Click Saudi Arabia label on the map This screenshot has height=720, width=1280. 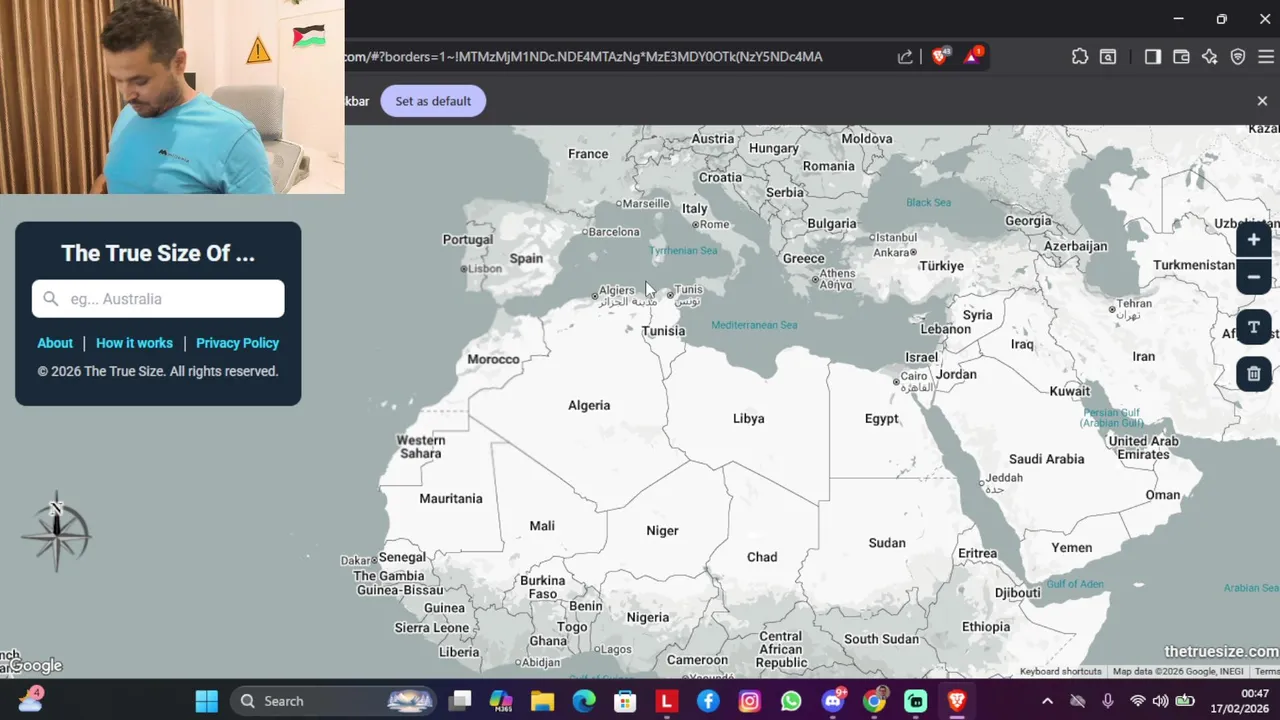click(1046, 459)
